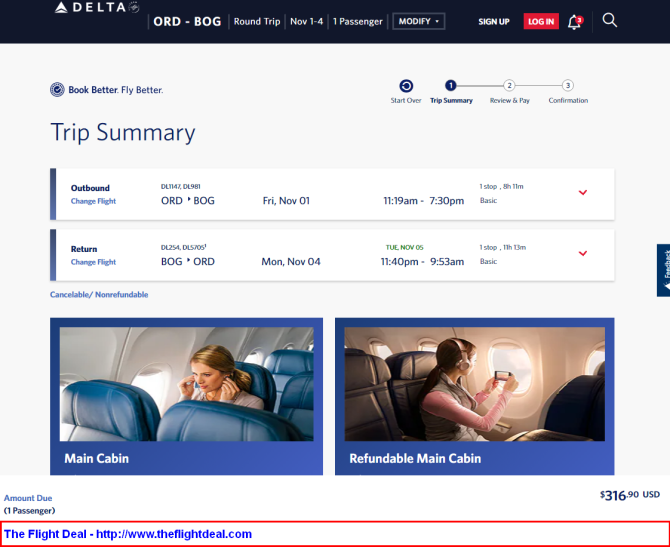Image resolution: width=670 pixels, height=547 pixels.
Task: Open the search magnifier icon
Action: pyautogui.click(x=609, y=20)
